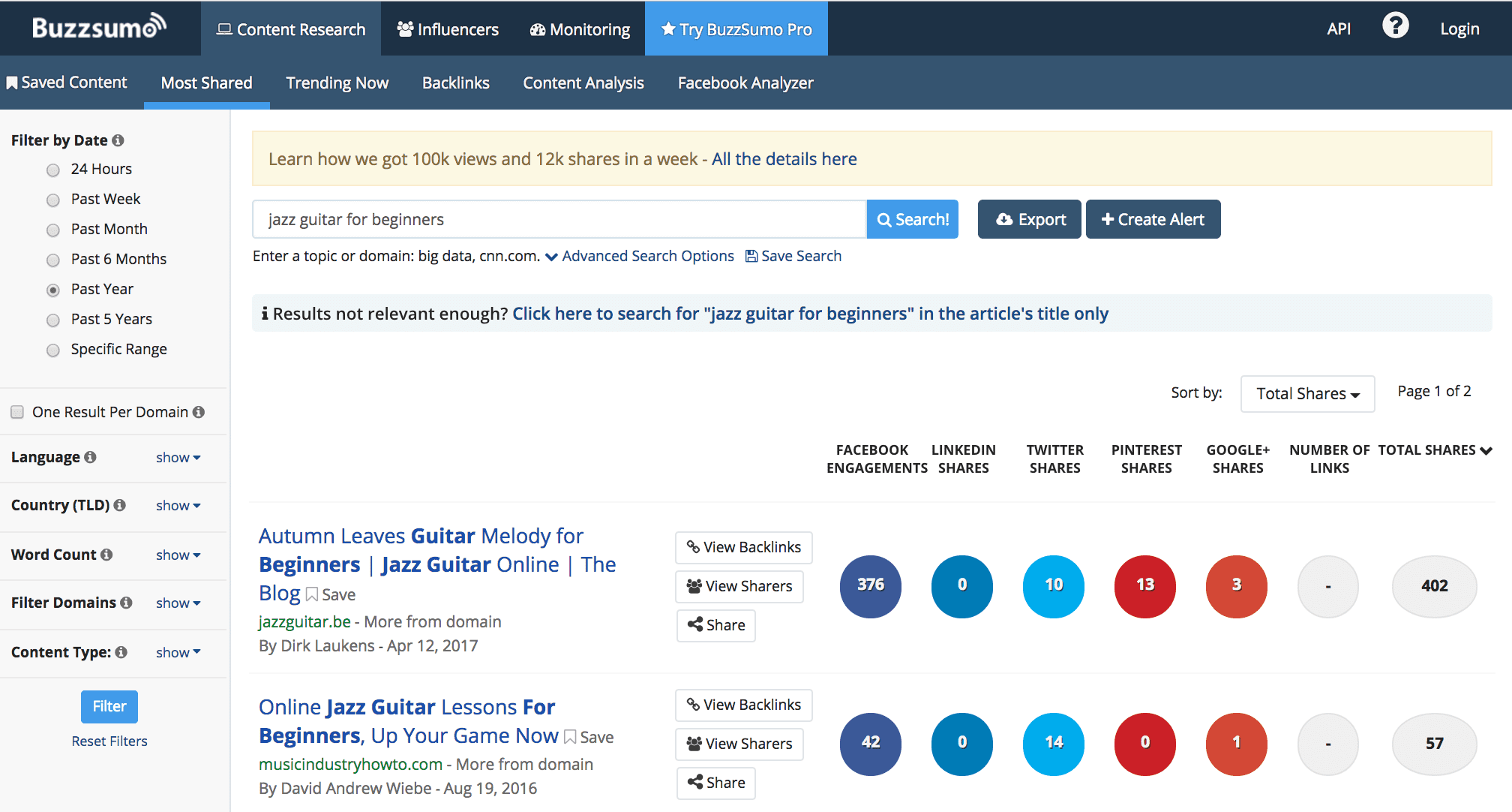Open the Influencers menu
The height and width of the screenshot is (812, 1512).
click(448, 29)
